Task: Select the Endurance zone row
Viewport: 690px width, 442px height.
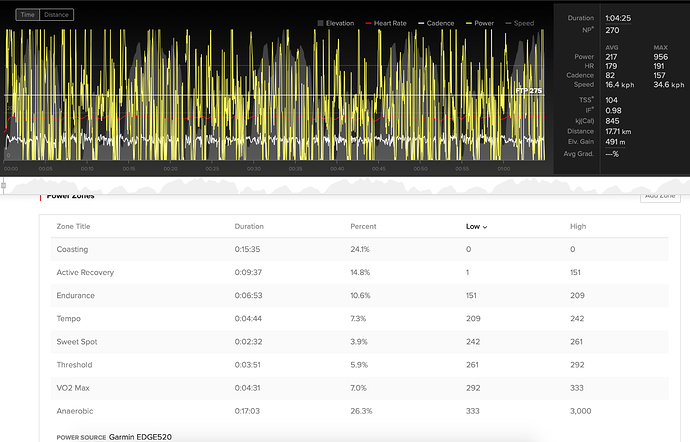Action: click(x=360, y=295)
